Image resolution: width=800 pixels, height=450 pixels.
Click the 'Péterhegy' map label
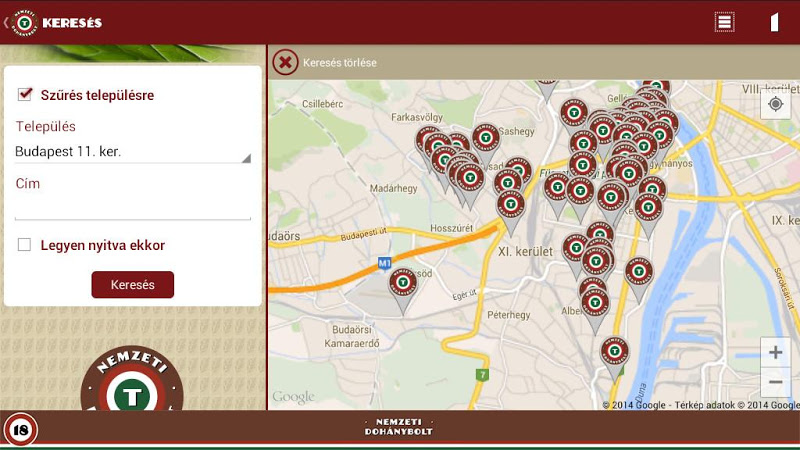(x=509, y=315)
